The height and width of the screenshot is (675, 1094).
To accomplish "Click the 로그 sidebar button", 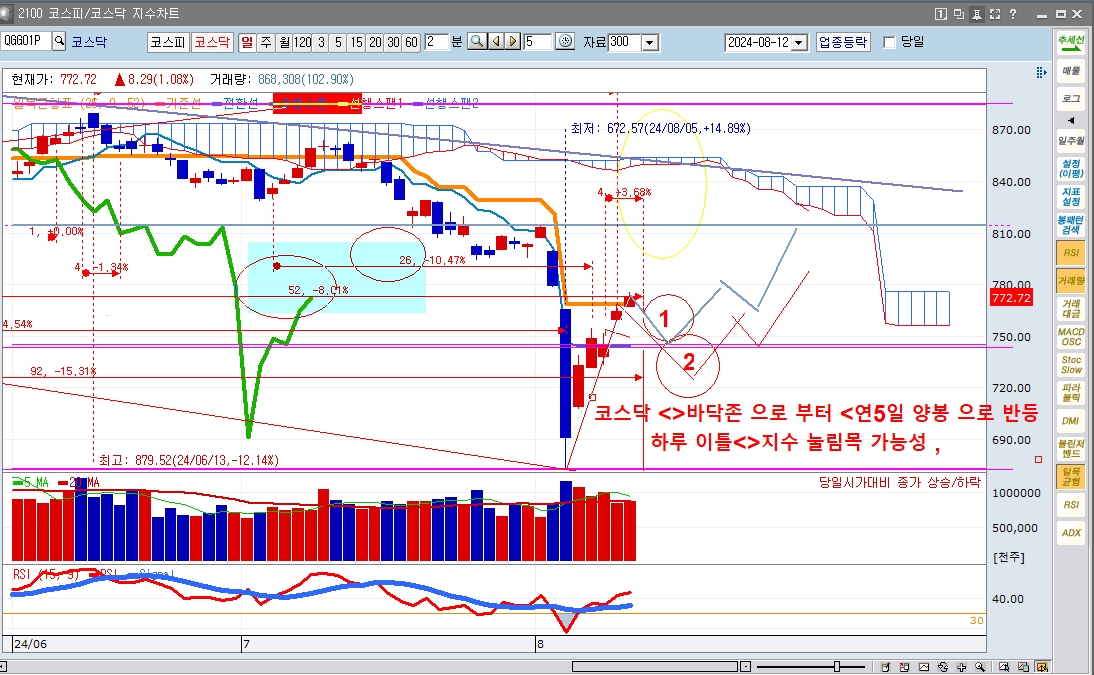I will [1071, 98].
